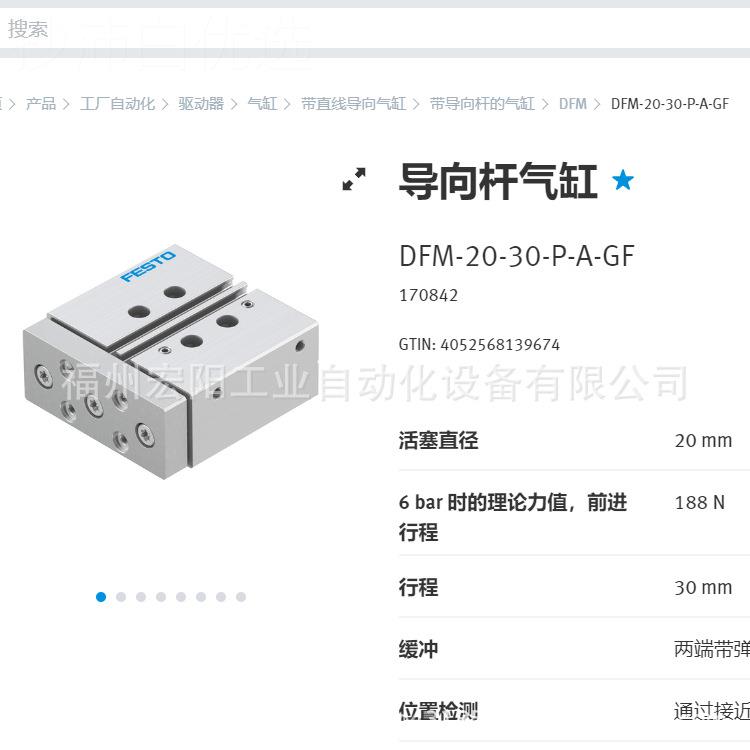
Task: Open the 带直线导向气缸 breadcrumb
Action: point(353,103)
